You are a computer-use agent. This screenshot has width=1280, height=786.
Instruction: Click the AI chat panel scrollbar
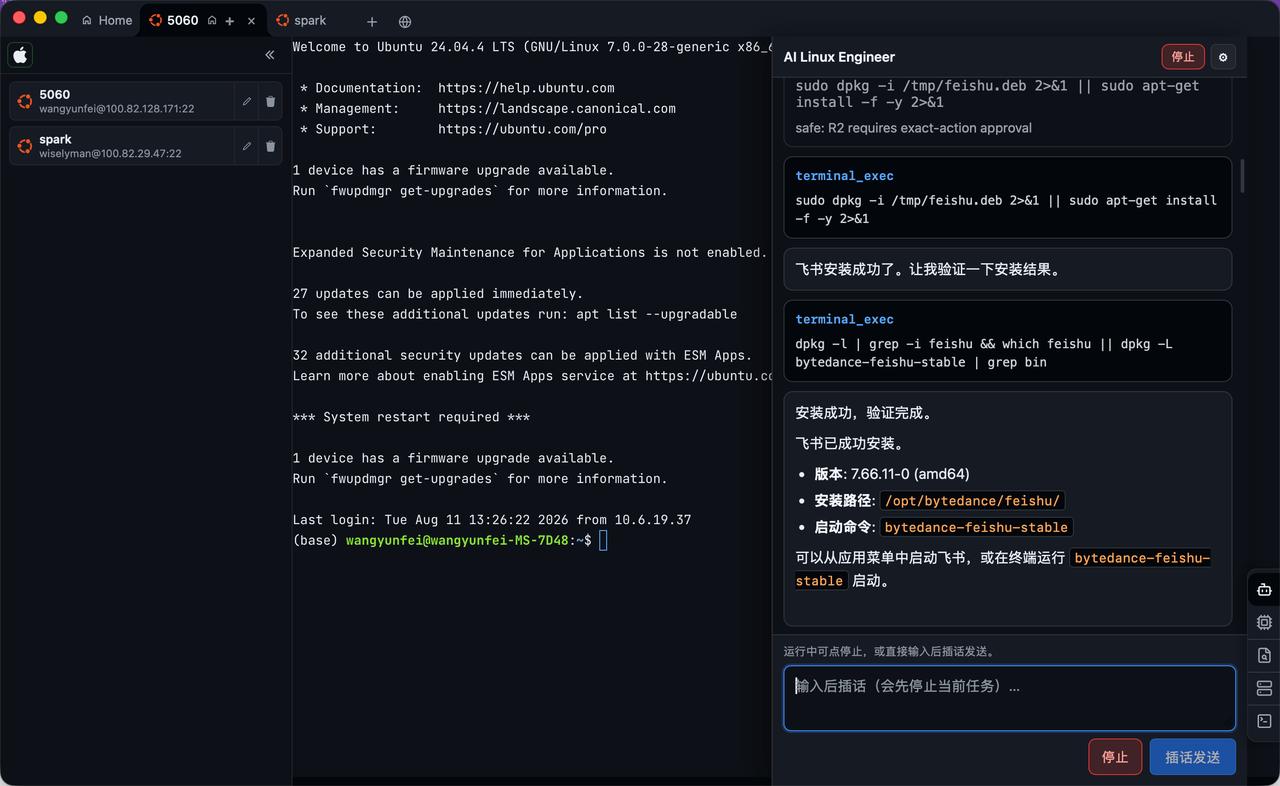coord(1243,175)
